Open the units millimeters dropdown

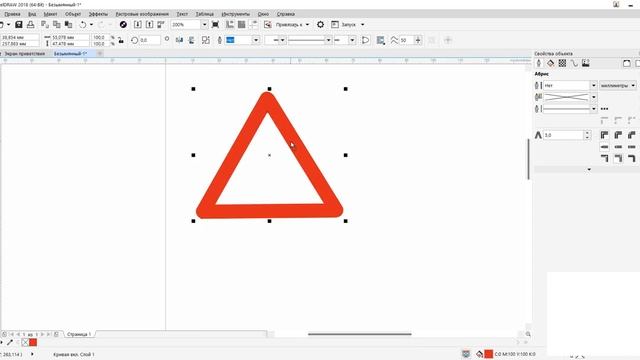pos(618,85)
